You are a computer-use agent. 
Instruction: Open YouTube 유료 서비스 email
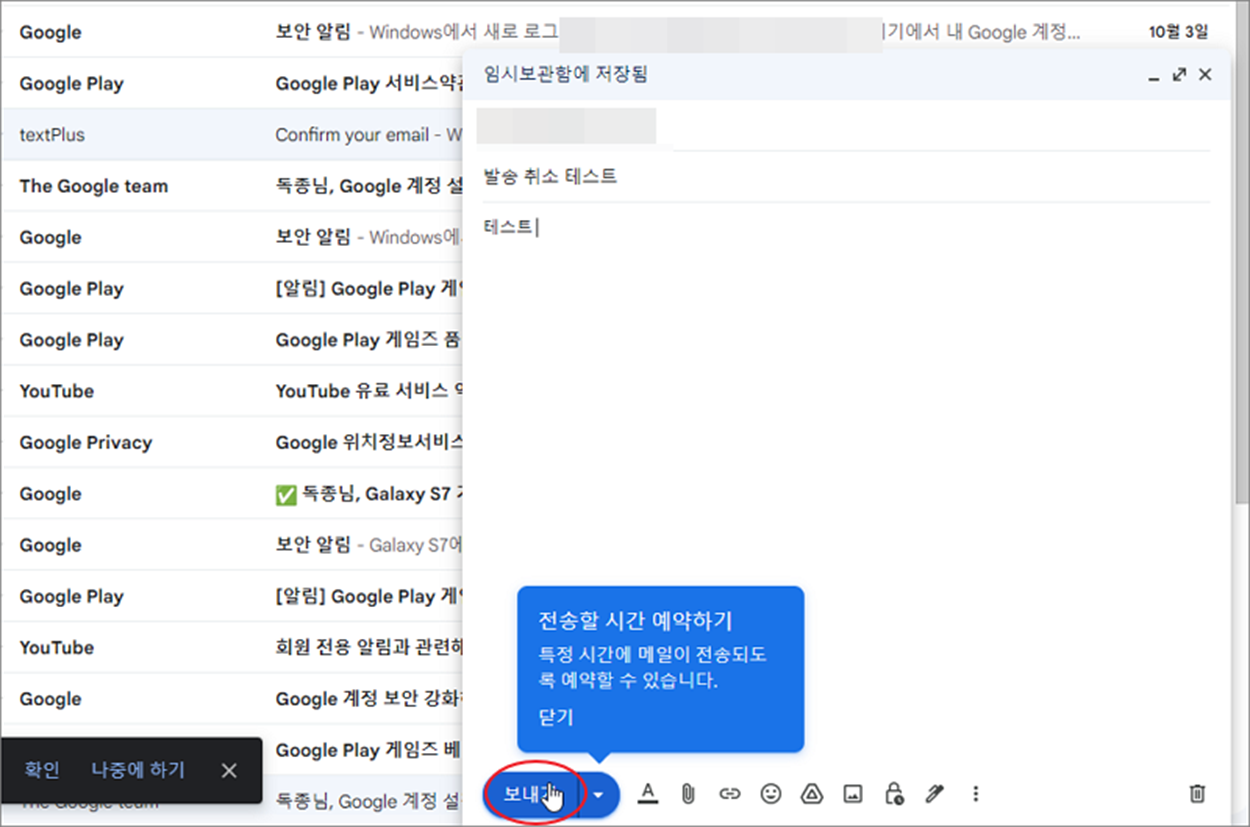click(x=231, y=391)
